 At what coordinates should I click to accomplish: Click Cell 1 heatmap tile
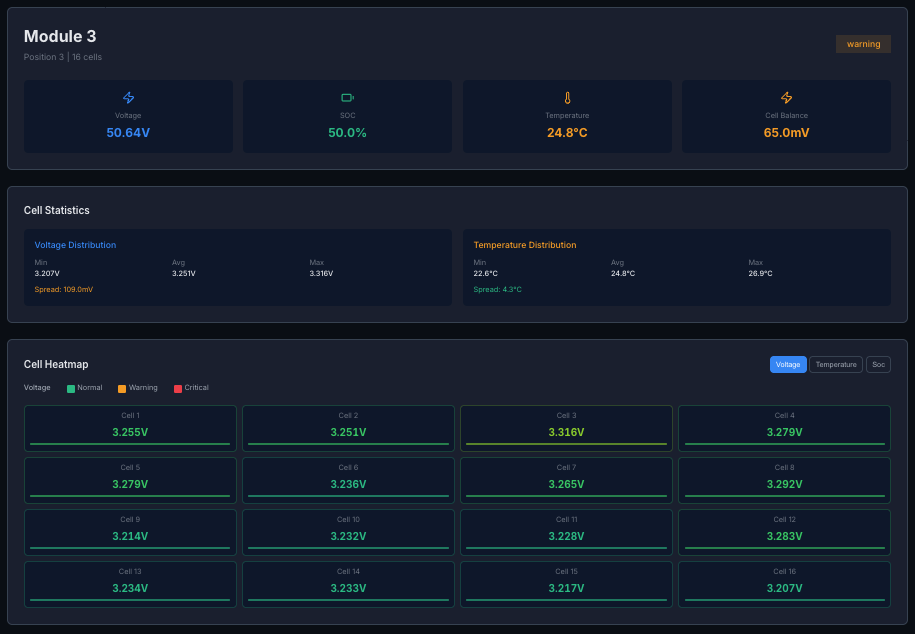pos(130,427)
